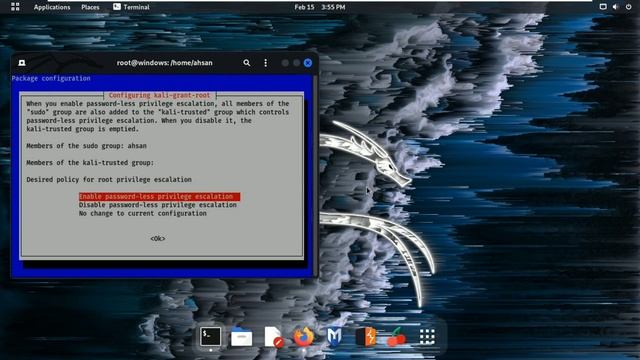Click terminal title 'root@windows: /home/ahsan'

tap(164, 63)
